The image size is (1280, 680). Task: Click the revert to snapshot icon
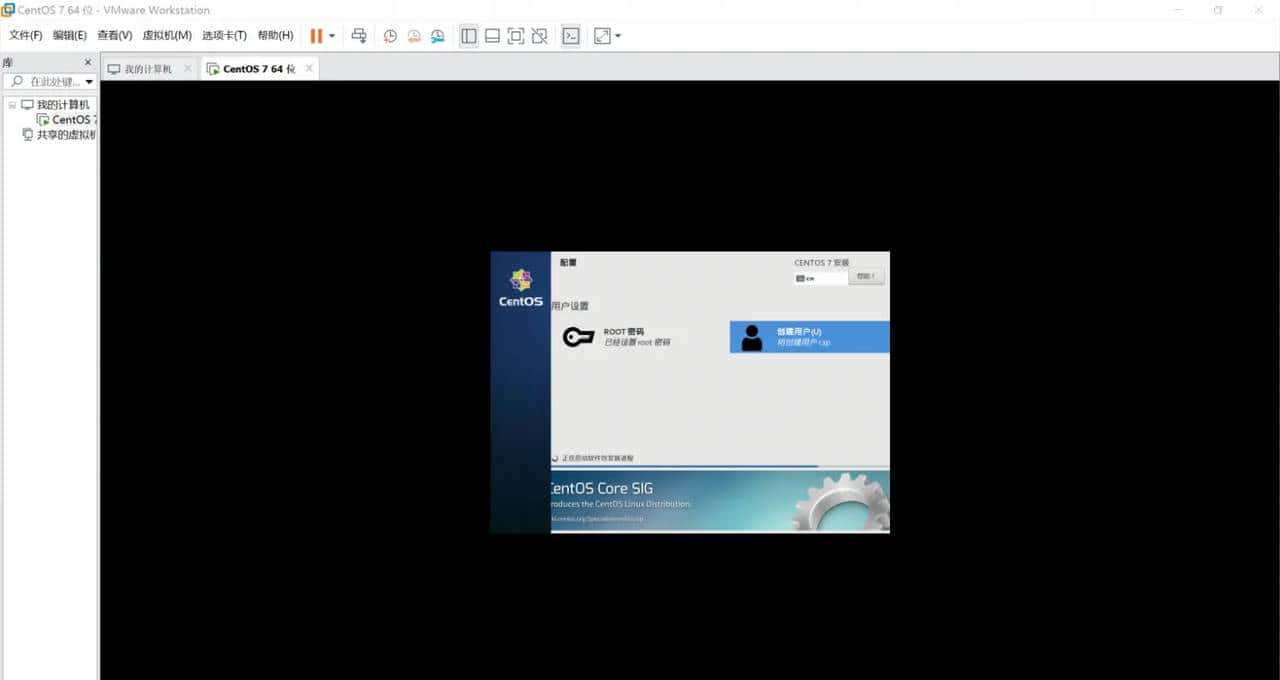[414, 36]
